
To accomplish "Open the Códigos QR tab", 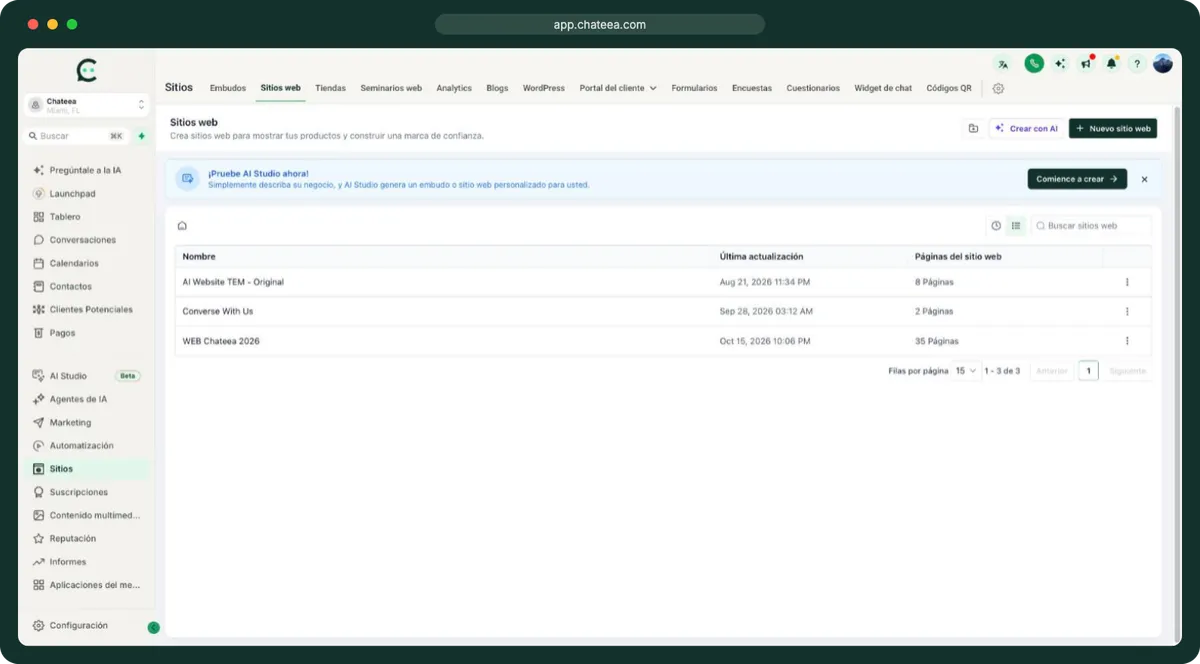I will point(949,88).
